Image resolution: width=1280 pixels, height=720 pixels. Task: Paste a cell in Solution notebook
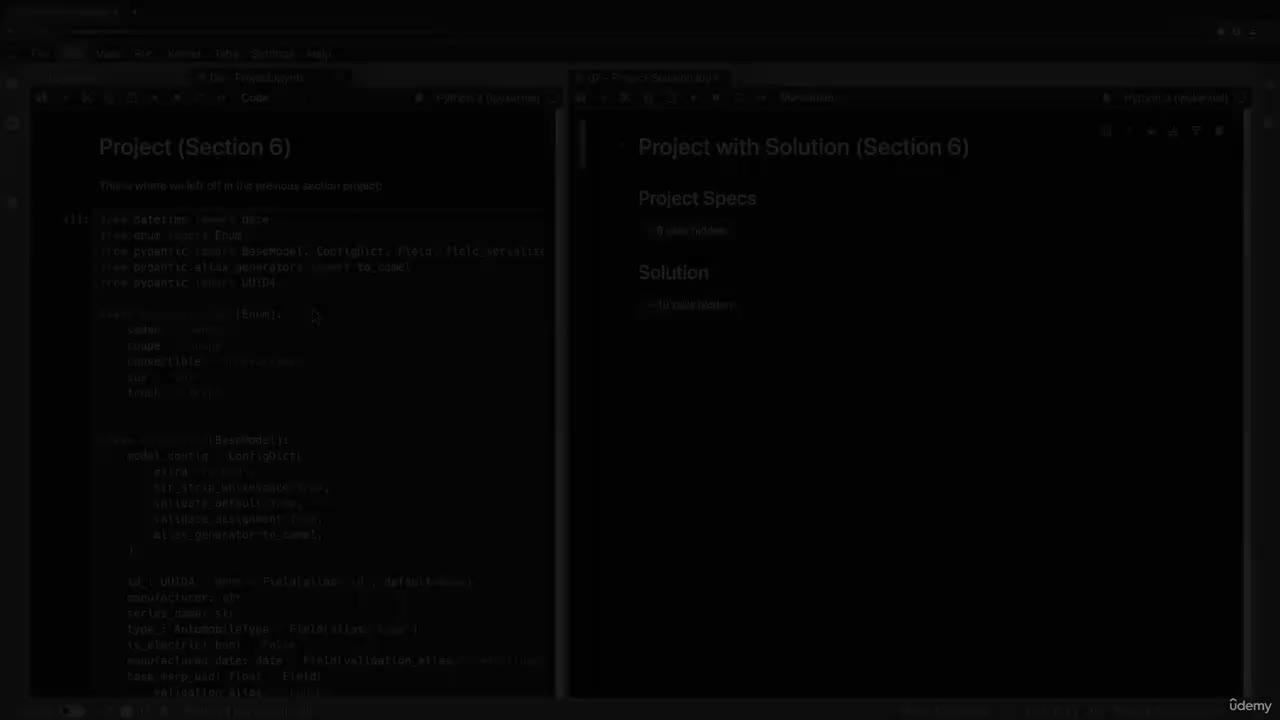click(671, 98)
